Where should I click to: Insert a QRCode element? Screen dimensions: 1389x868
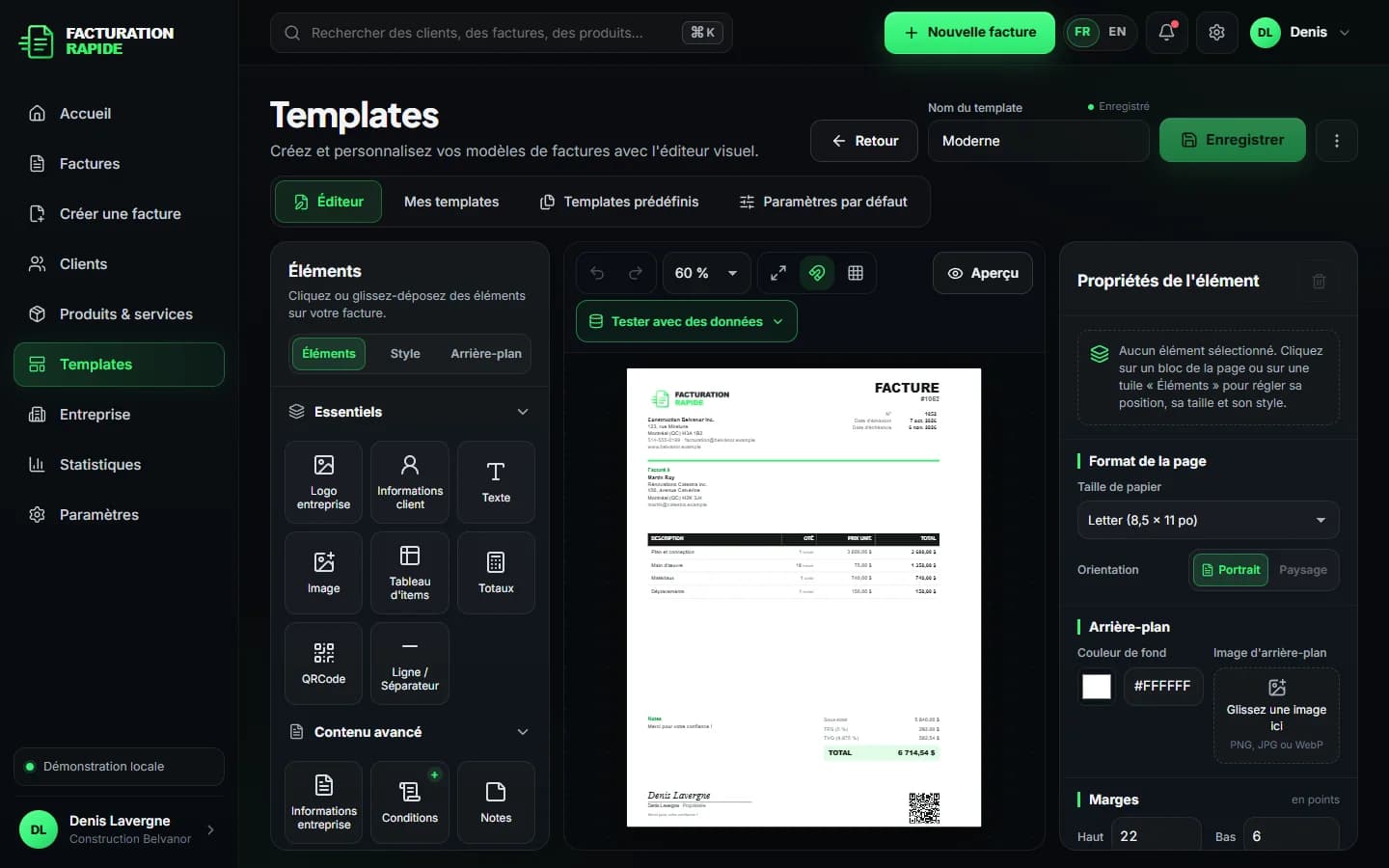[324, 663]
